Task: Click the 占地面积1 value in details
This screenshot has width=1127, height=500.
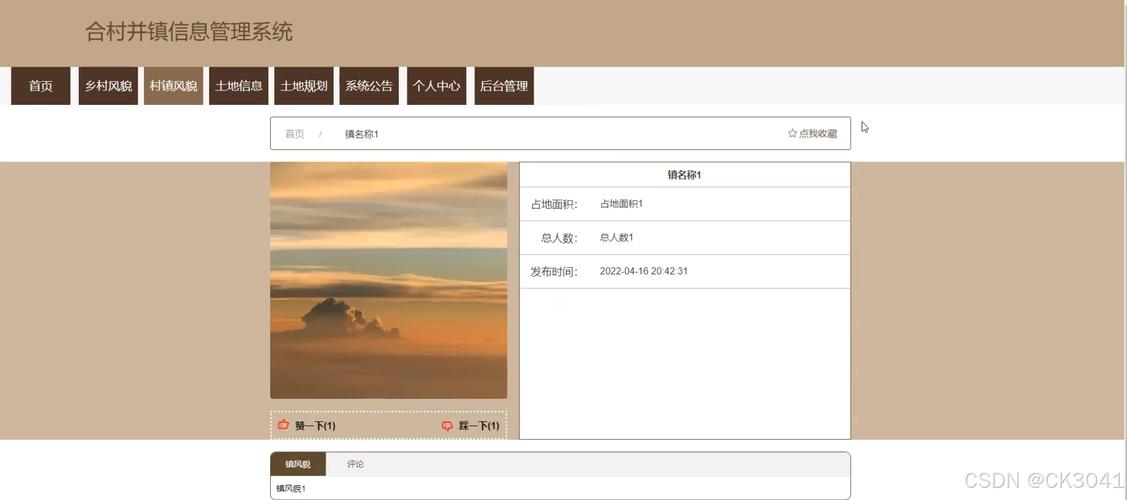Action: tap(621, 204)
